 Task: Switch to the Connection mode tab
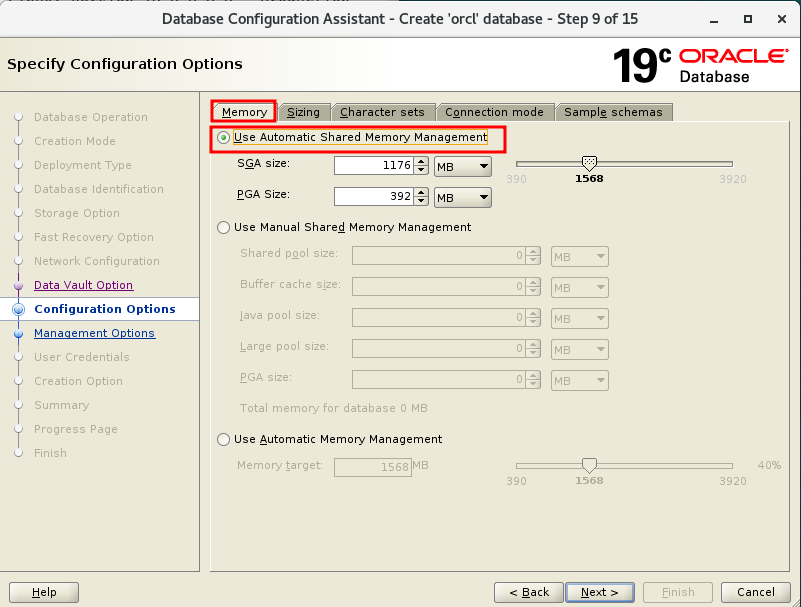pos(494,112)
